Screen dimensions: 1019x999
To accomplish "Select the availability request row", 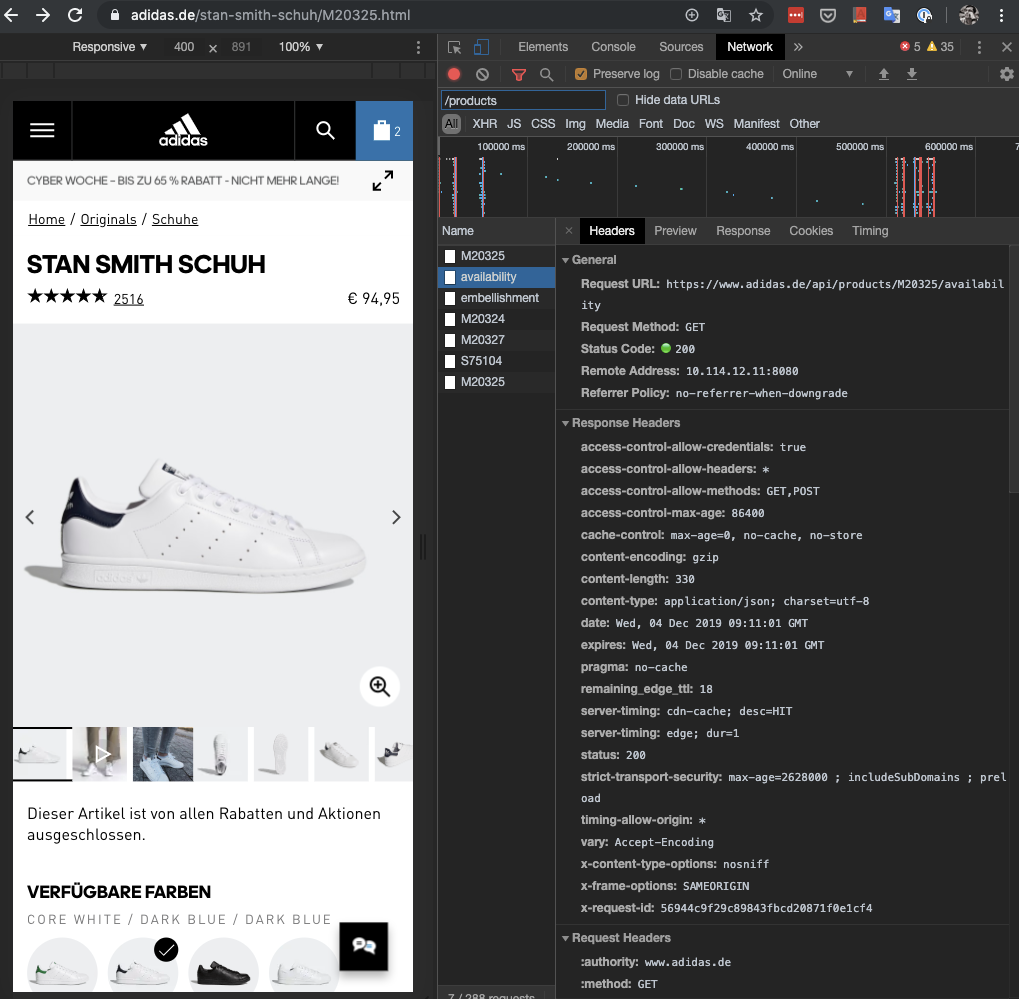I will point(497,277).
